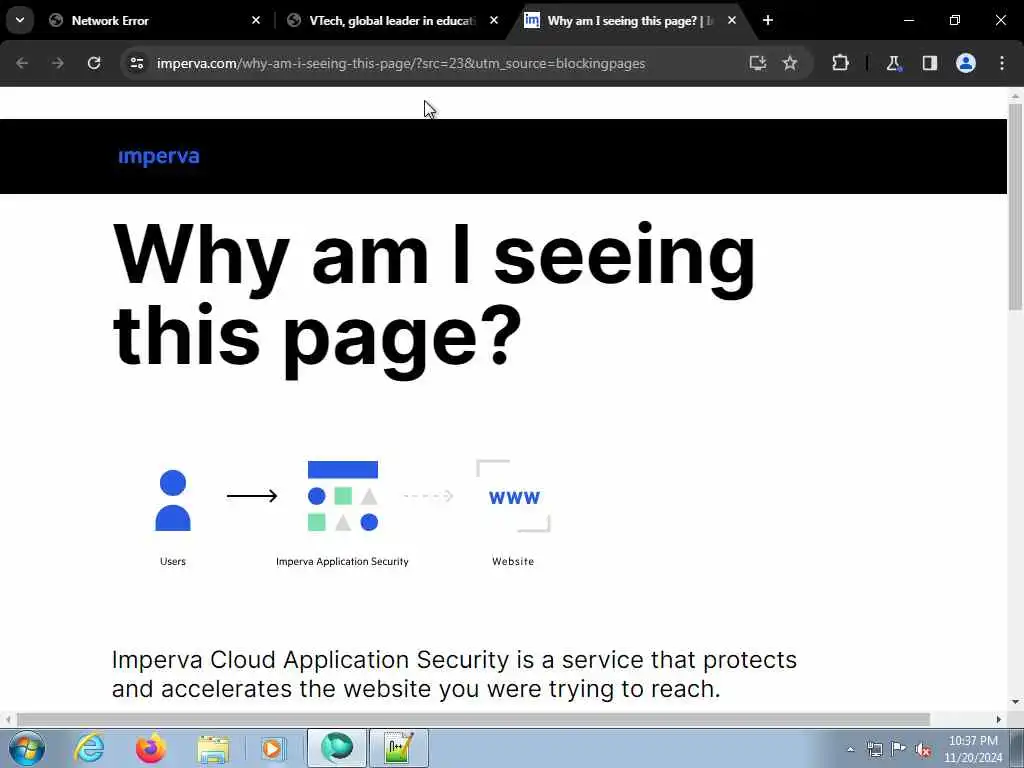The height and width of the screenshot is (768, 1024).
Task: Close the Network Error tab
Action: click(256, 21)
